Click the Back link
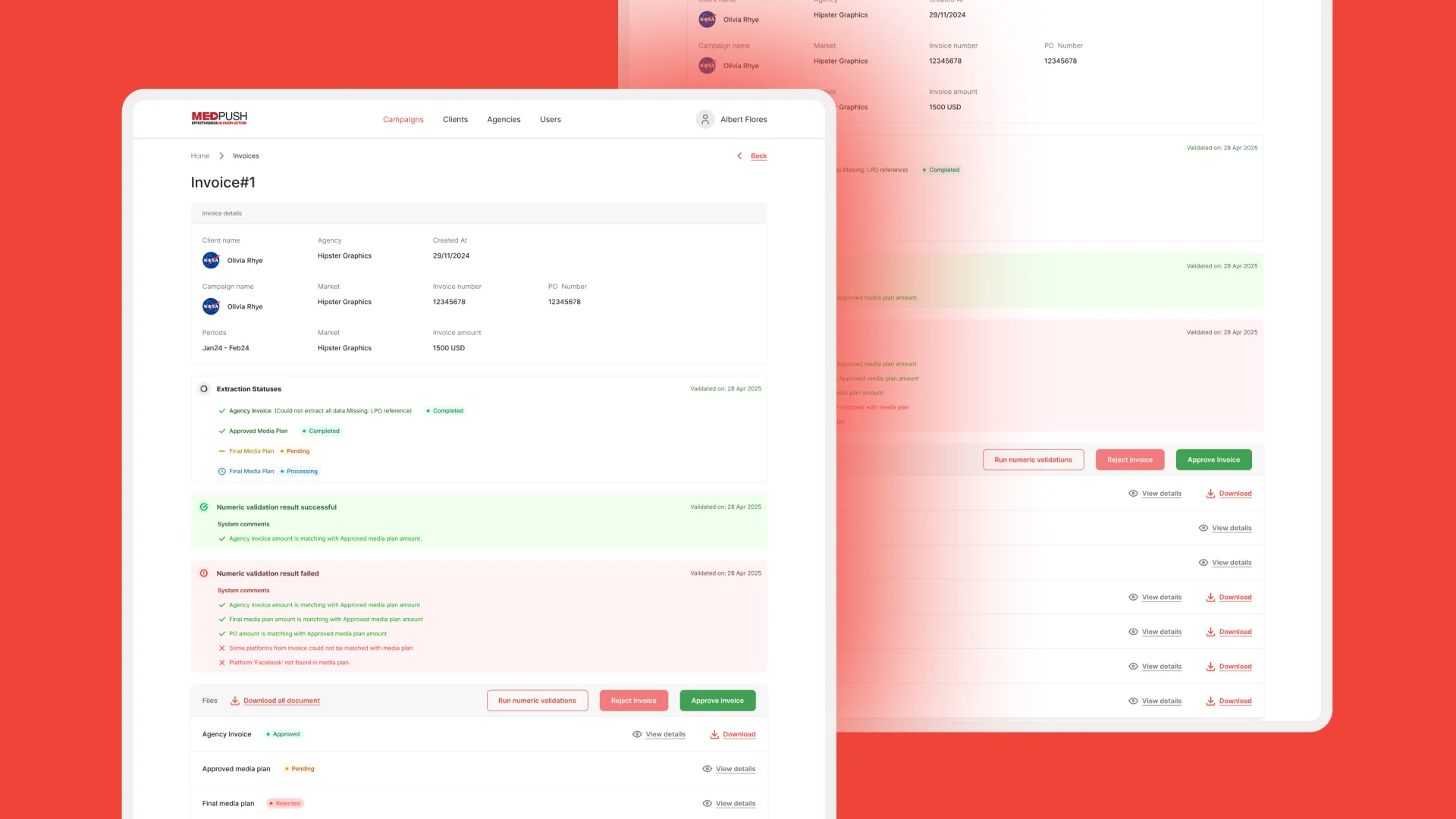 pyautogui.click(x=759, y=155)
